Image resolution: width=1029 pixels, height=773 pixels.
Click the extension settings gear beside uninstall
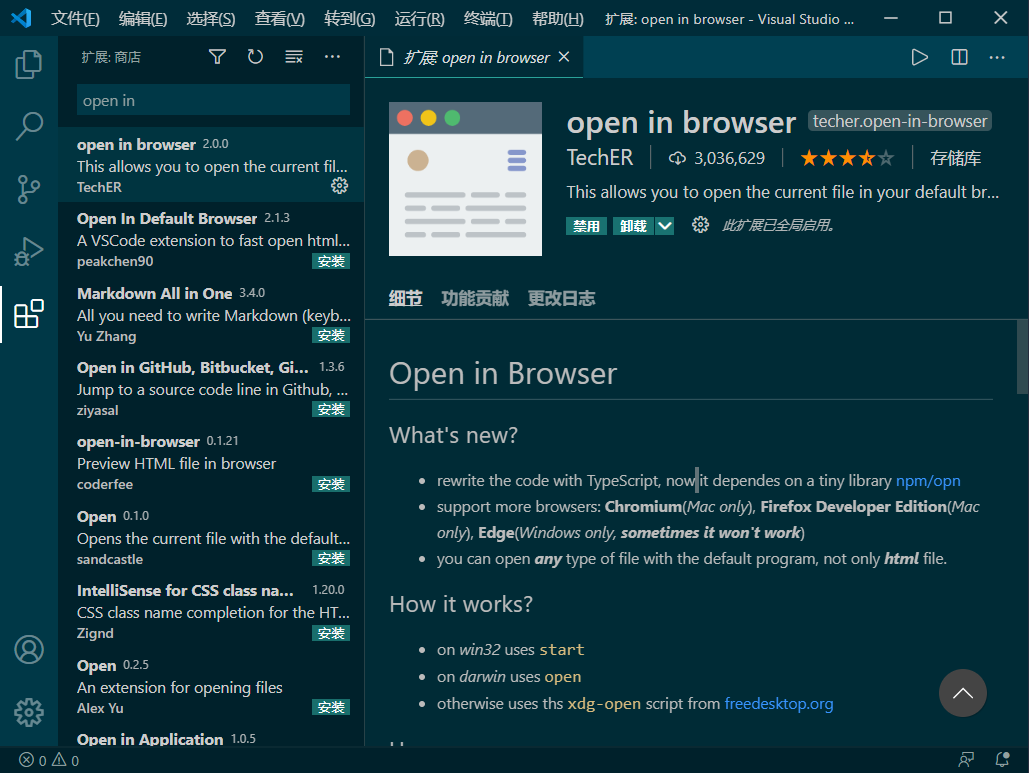[x=700, y=225]
